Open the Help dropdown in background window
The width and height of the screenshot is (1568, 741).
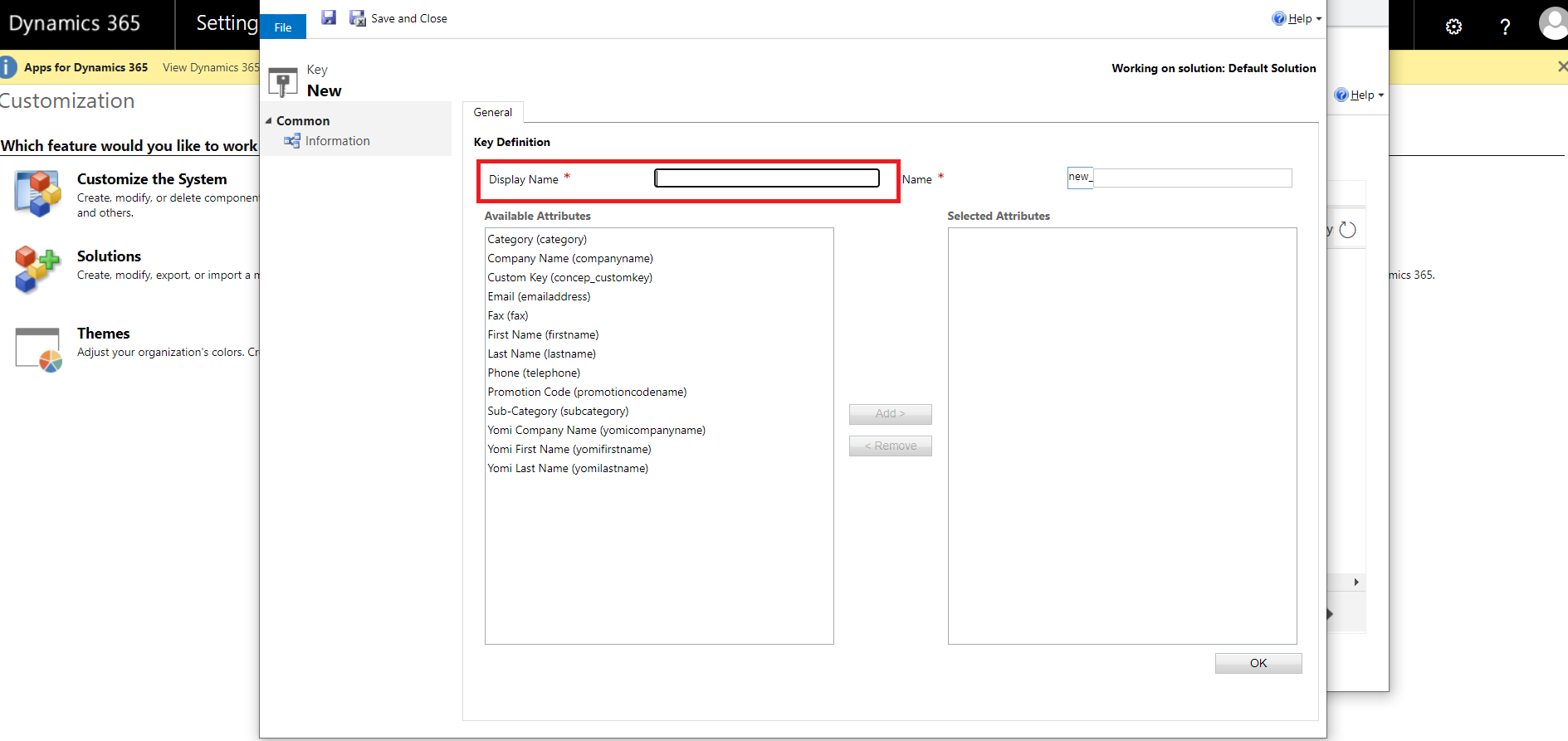click(1359, 95)
